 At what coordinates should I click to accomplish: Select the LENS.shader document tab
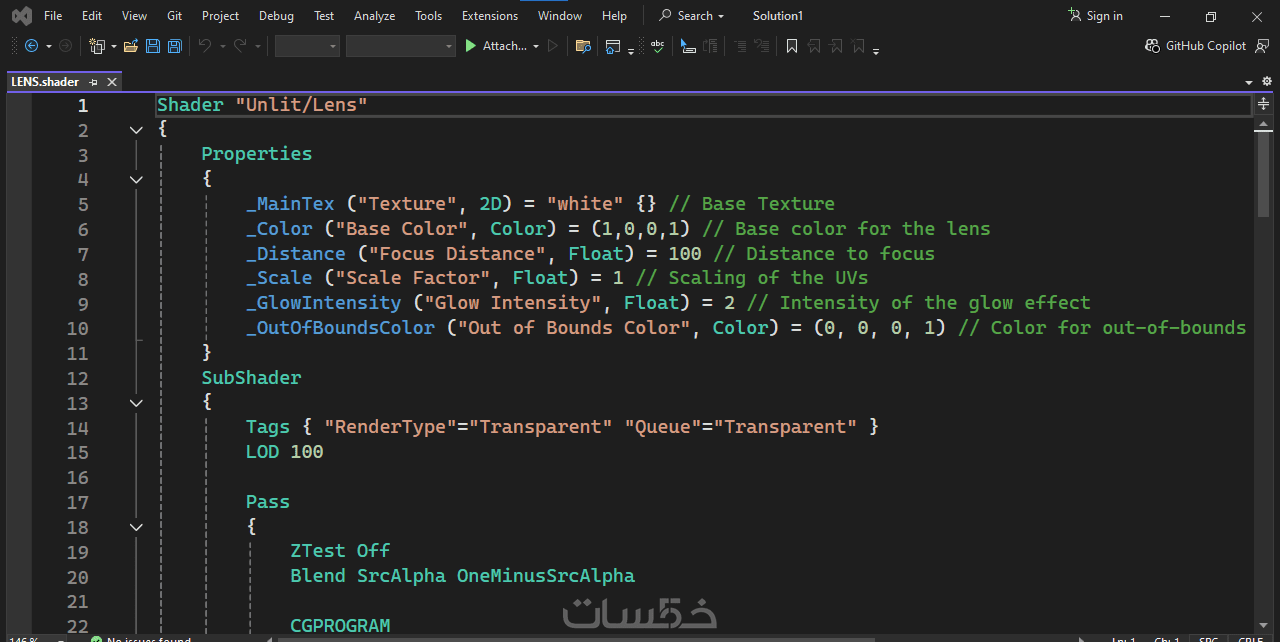(45, 82)
